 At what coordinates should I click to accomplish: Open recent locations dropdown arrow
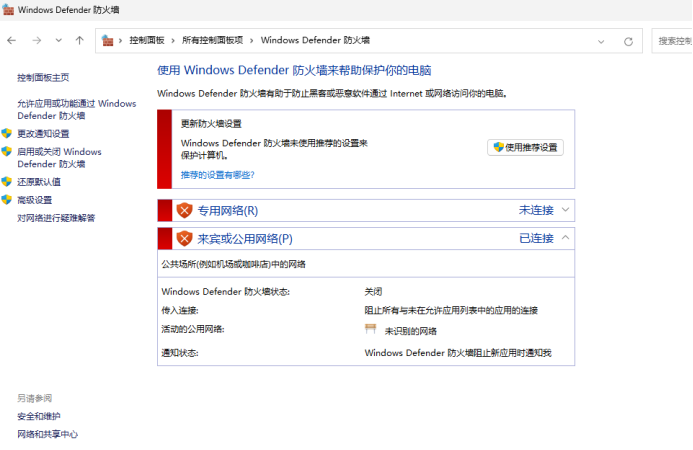point(58,41)
